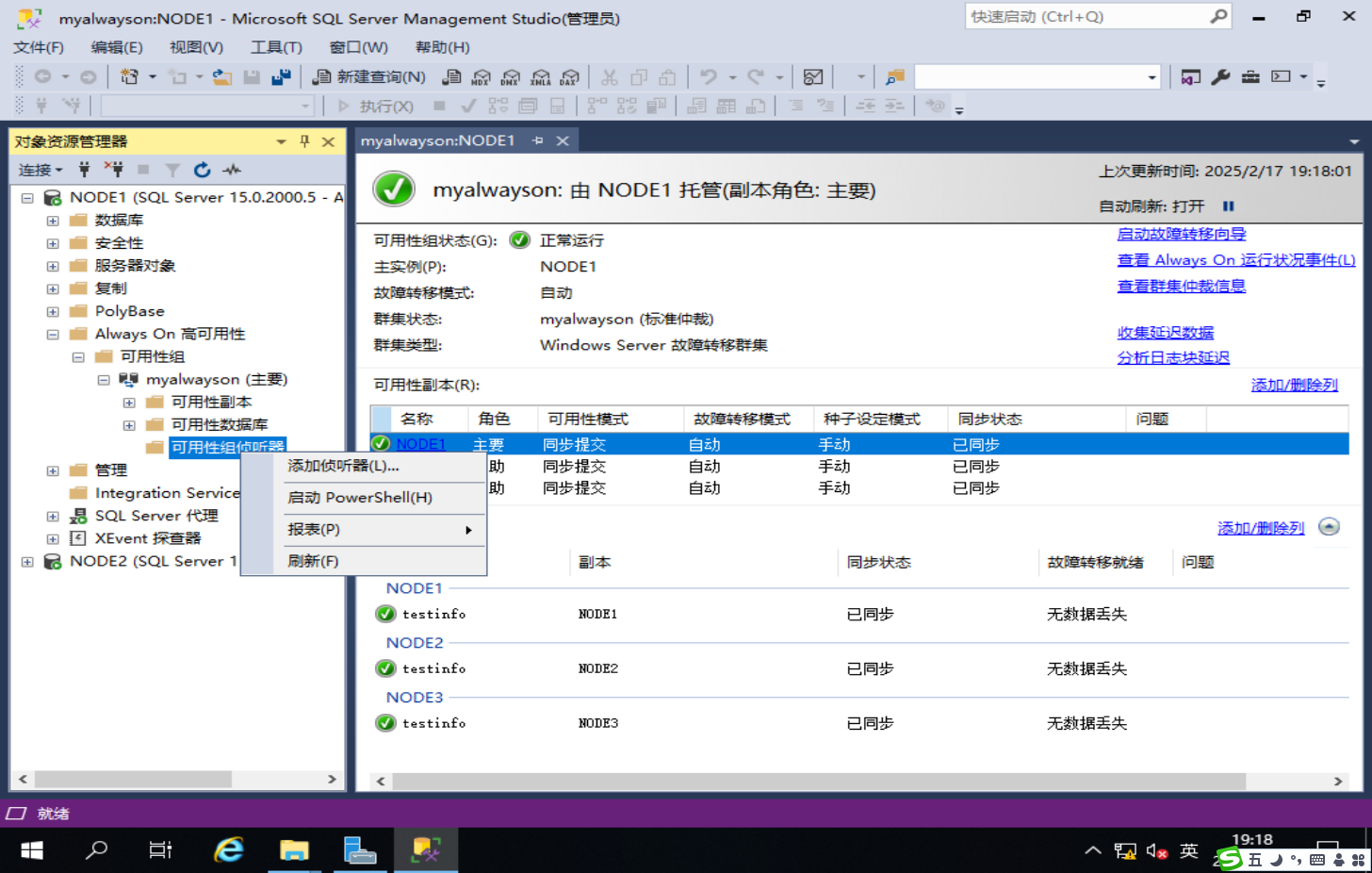Image resolution: width=1372 pixels, height=873 pixels.
Task: Collapse the group-by section with round arrow
Action: pyautogui.click(x=1329, y=526)
